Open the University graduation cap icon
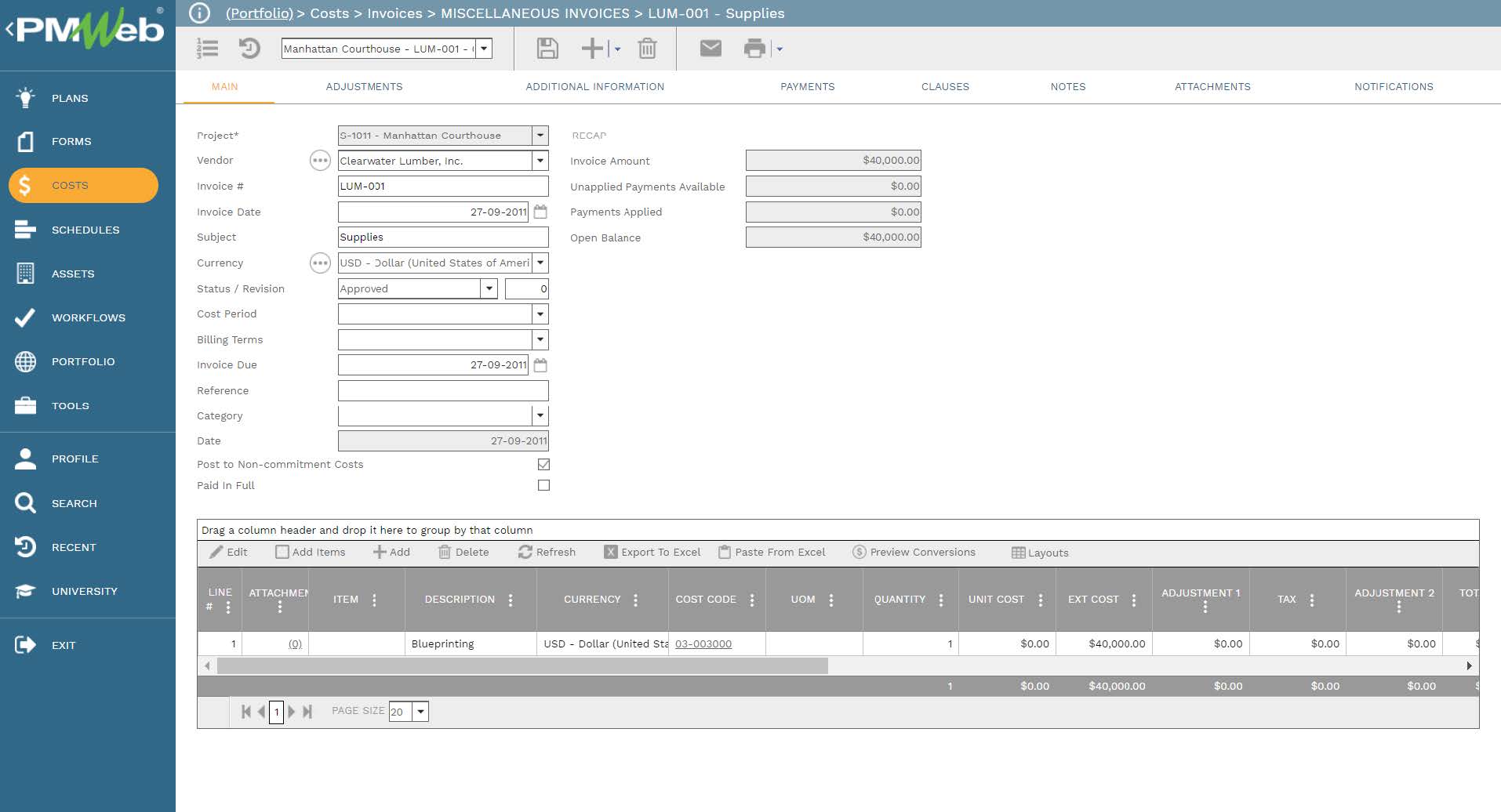This screenshot has width=1501, height=812. pos(25,591)
